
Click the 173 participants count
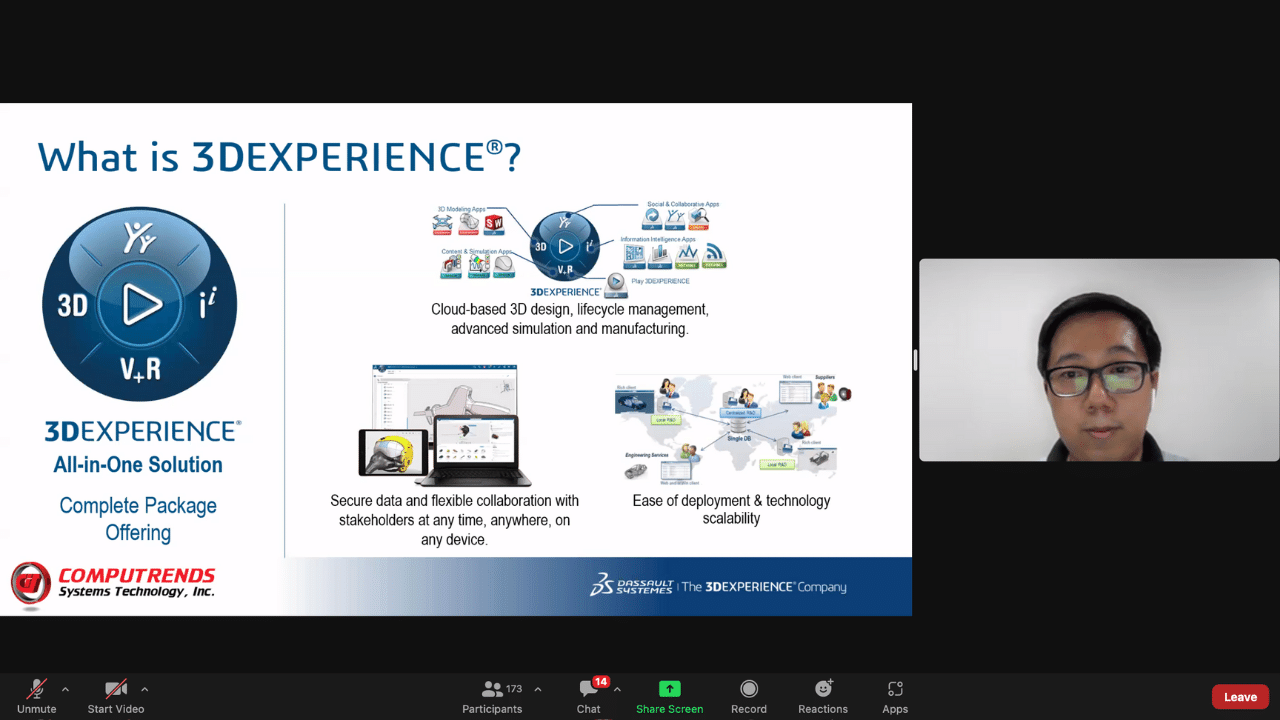(x=513, y=688)
